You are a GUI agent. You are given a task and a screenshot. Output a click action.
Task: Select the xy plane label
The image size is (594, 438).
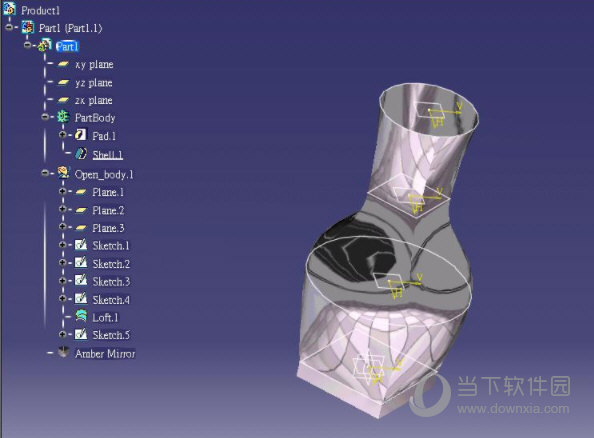[x=94, y=64]
